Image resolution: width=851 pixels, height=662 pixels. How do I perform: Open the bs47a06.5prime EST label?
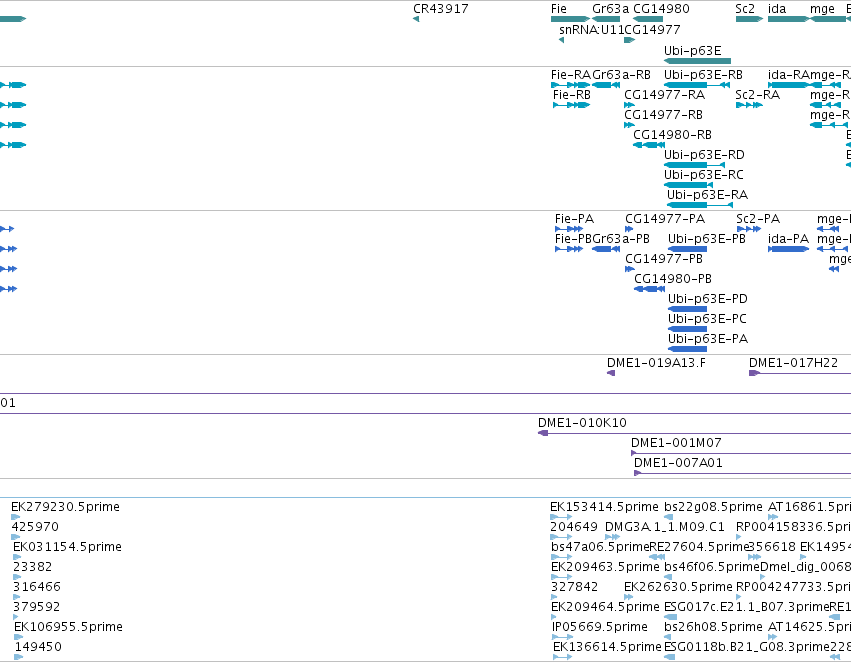600,547
